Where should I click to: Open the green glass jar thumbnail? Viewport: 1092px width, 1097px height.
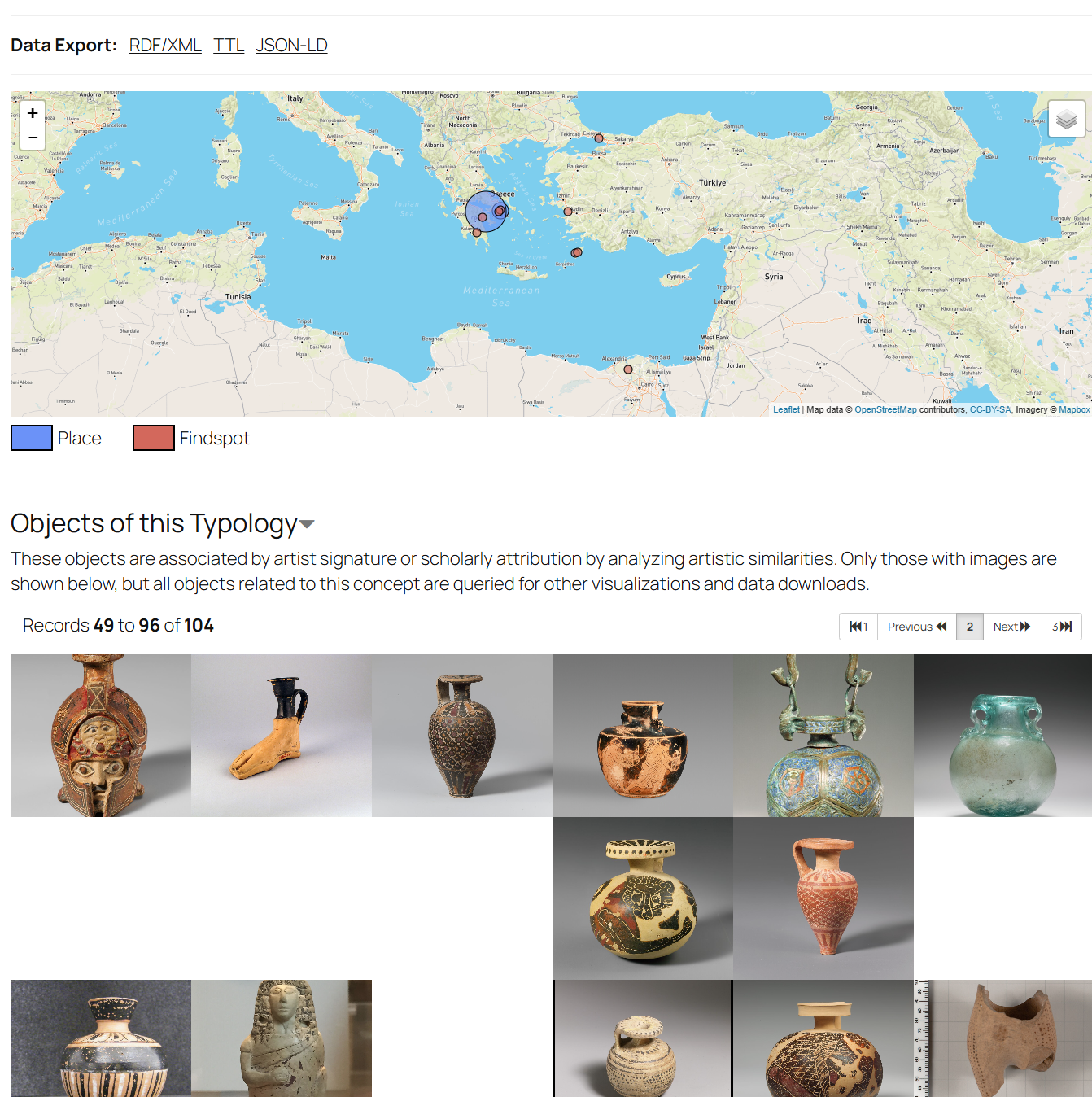pyautogui.click(x=1002, y=736)
